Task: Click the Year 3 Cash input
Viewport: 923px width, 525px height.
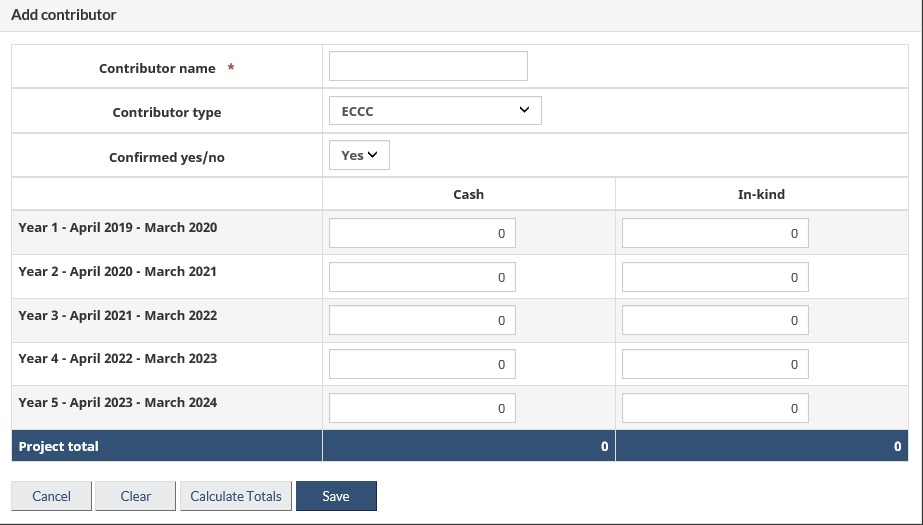Action: tap(421, 320)
